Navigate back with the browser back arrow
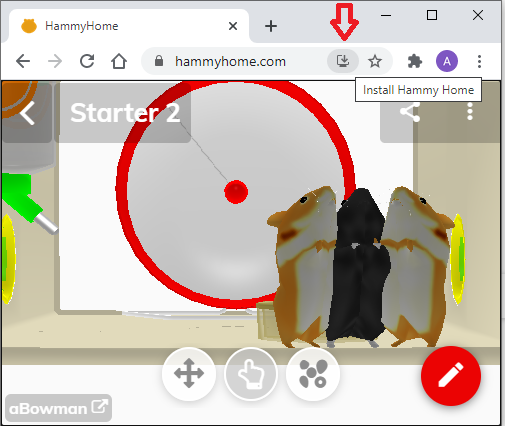The width and height of the screenshot is (505, 426). pyautogui.click(x=23, y=61)
